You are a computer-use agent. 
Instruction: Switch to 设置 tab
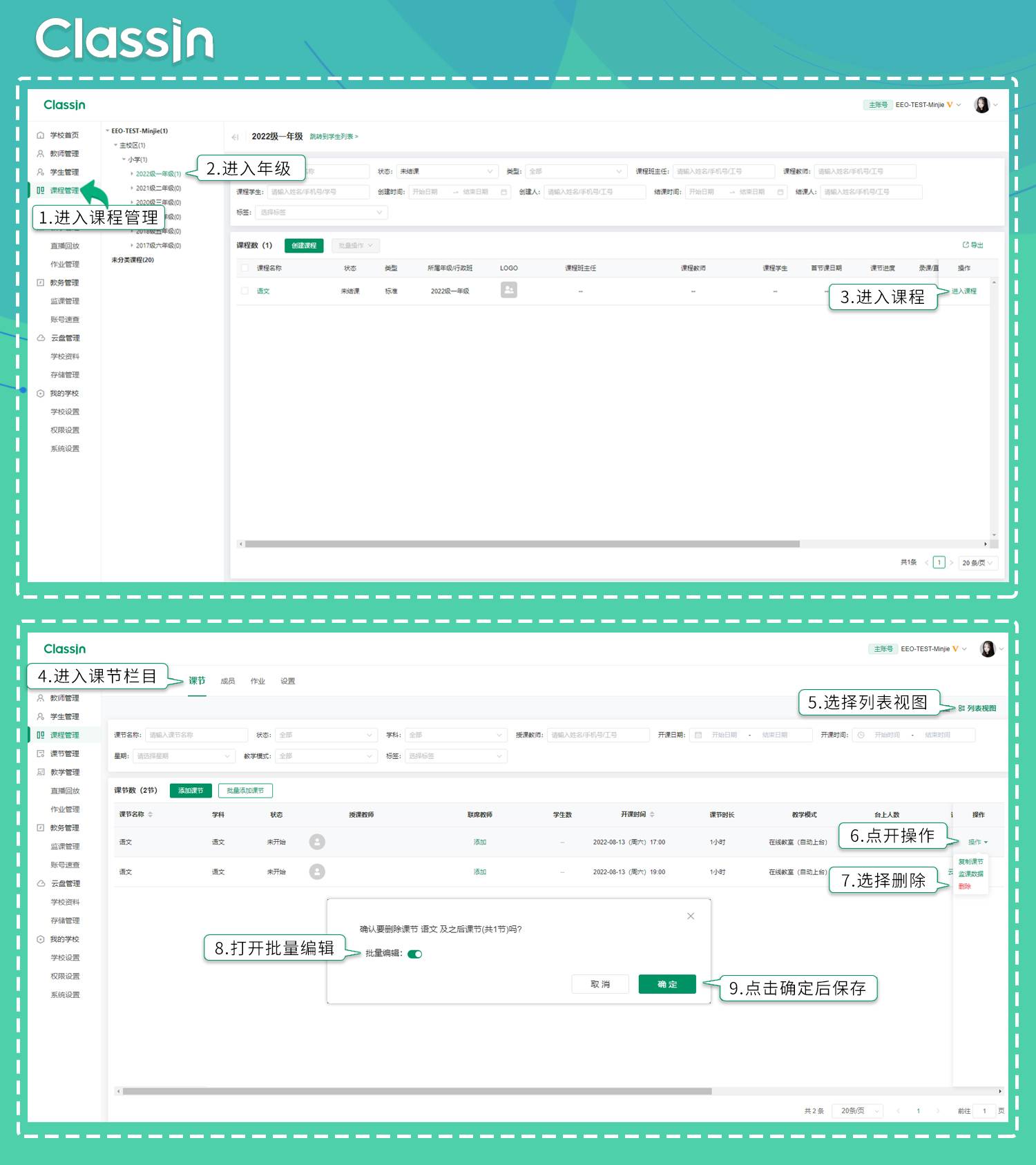click(x=288, y=681)
